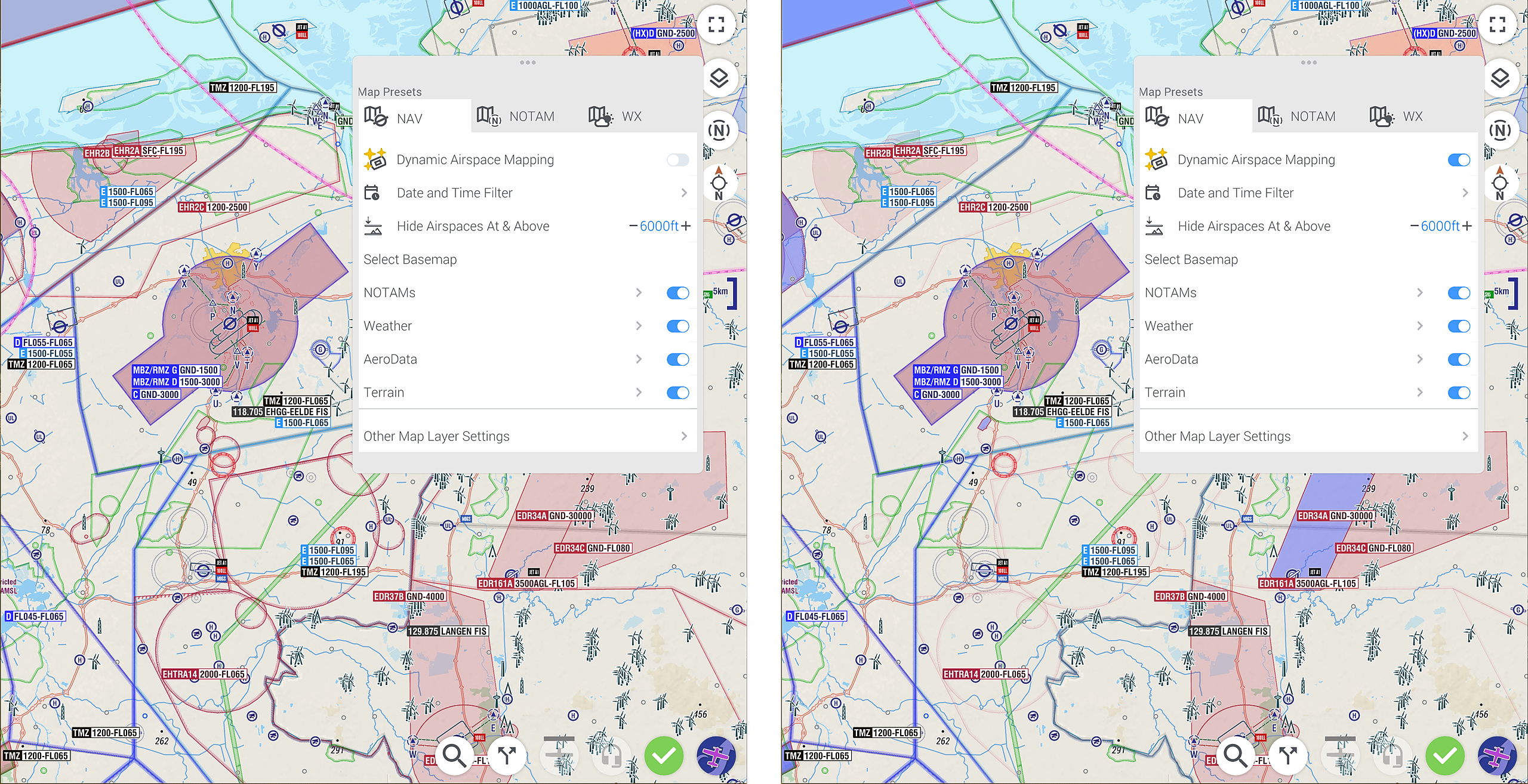Turn off Terrain switch in left screenshot
Screen dimensions: 1528x784
tap(678, 393)
